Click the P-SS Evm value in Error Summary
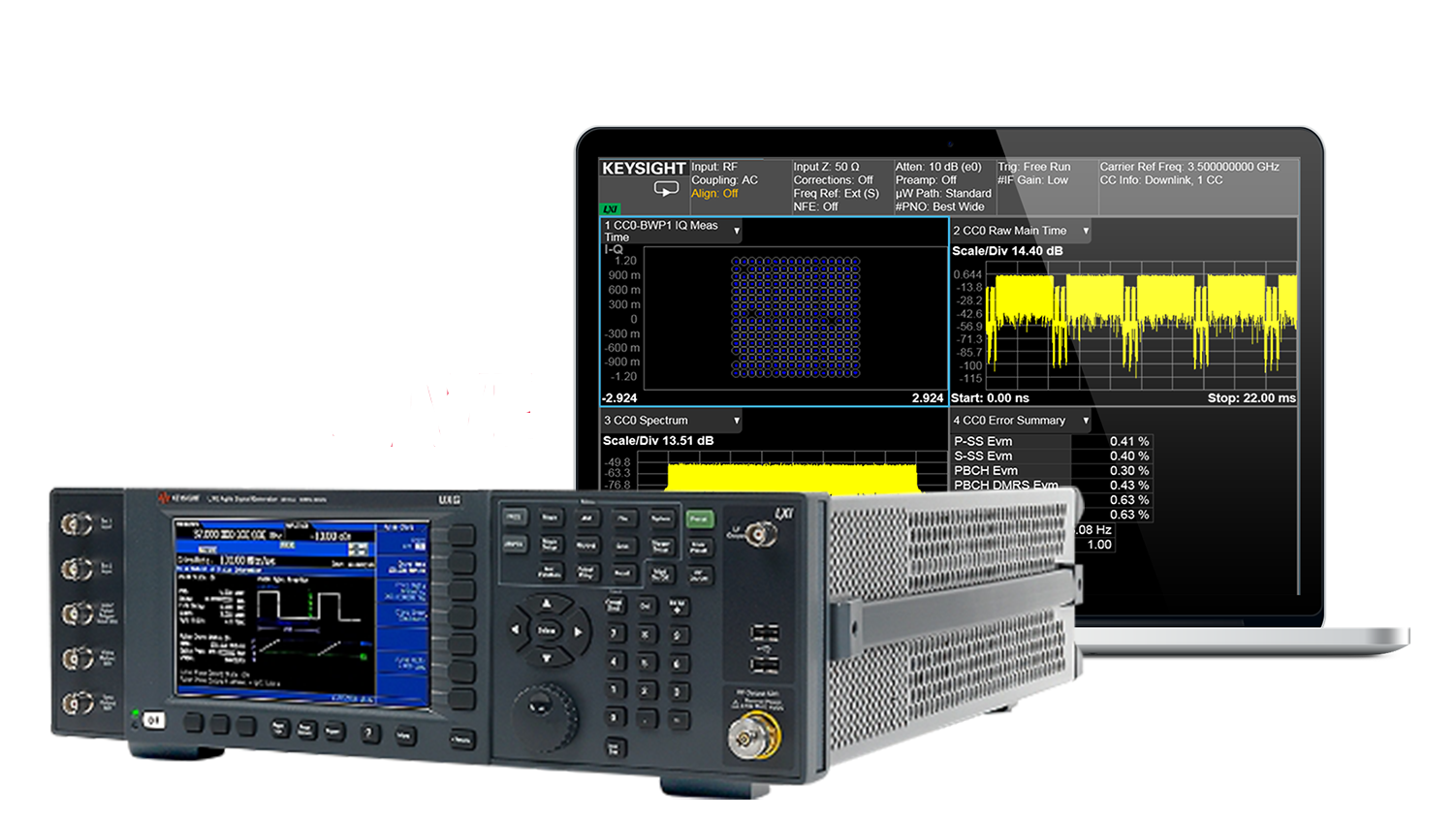The width and height of the screenshot is (1456, 819). [1127, 442]
